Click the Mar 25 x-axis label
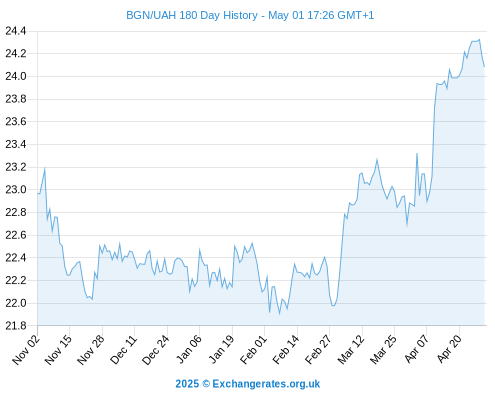The width and height of the screenshot is (495, 400). (x=383, y=349)
